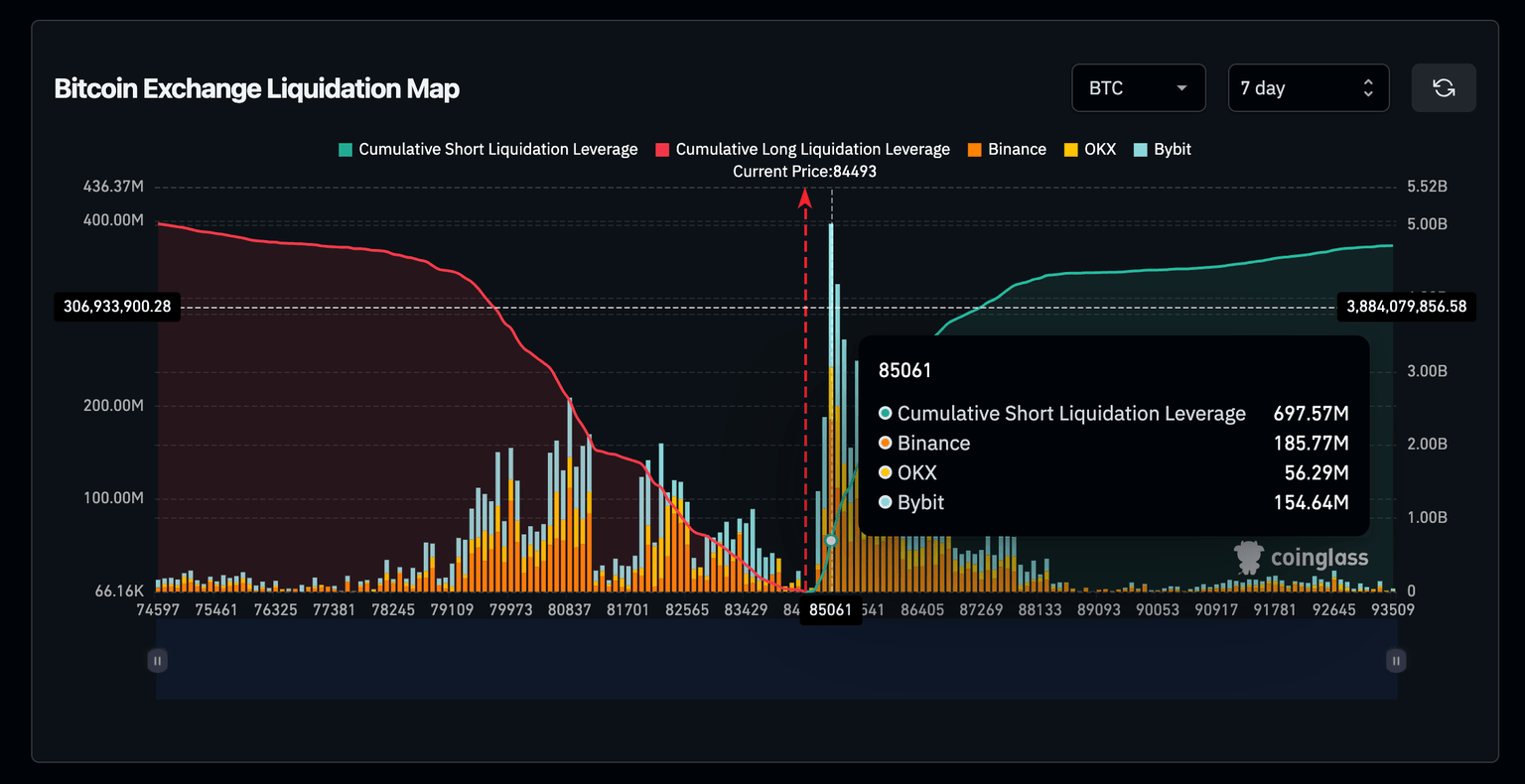1525x784 pixels.
Task: Click the up-down chevrons on the timeframe selector
Action: click(1368, 87)
